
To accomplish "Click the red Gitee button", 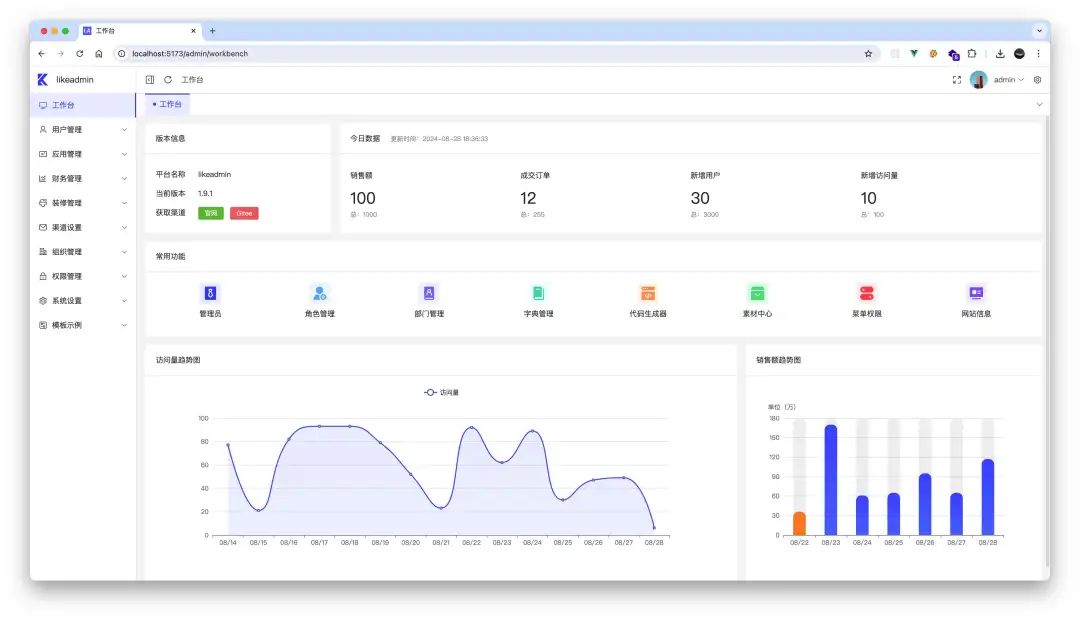I will pyautogui.click(x=244, y=213).
